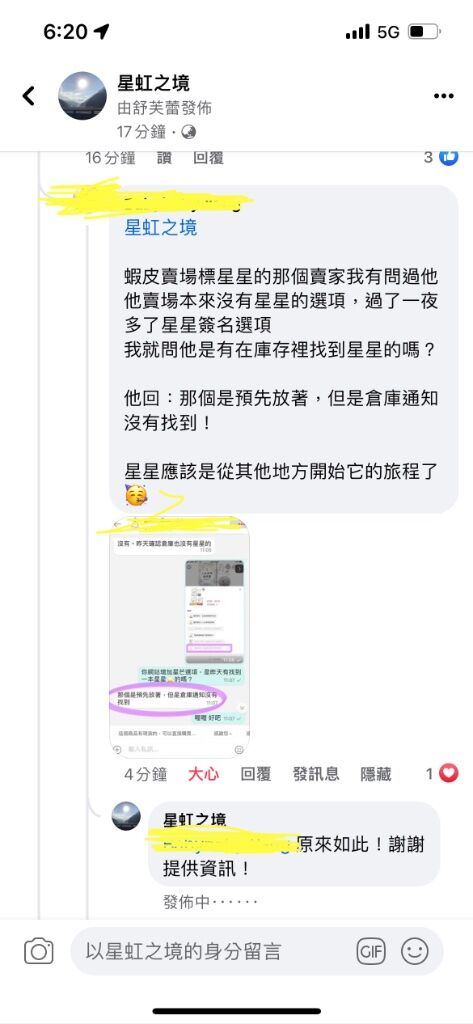Screen dimensions: 473x1024
Task: Tap the globe public-visibility icon
Action: click(189, 132)
